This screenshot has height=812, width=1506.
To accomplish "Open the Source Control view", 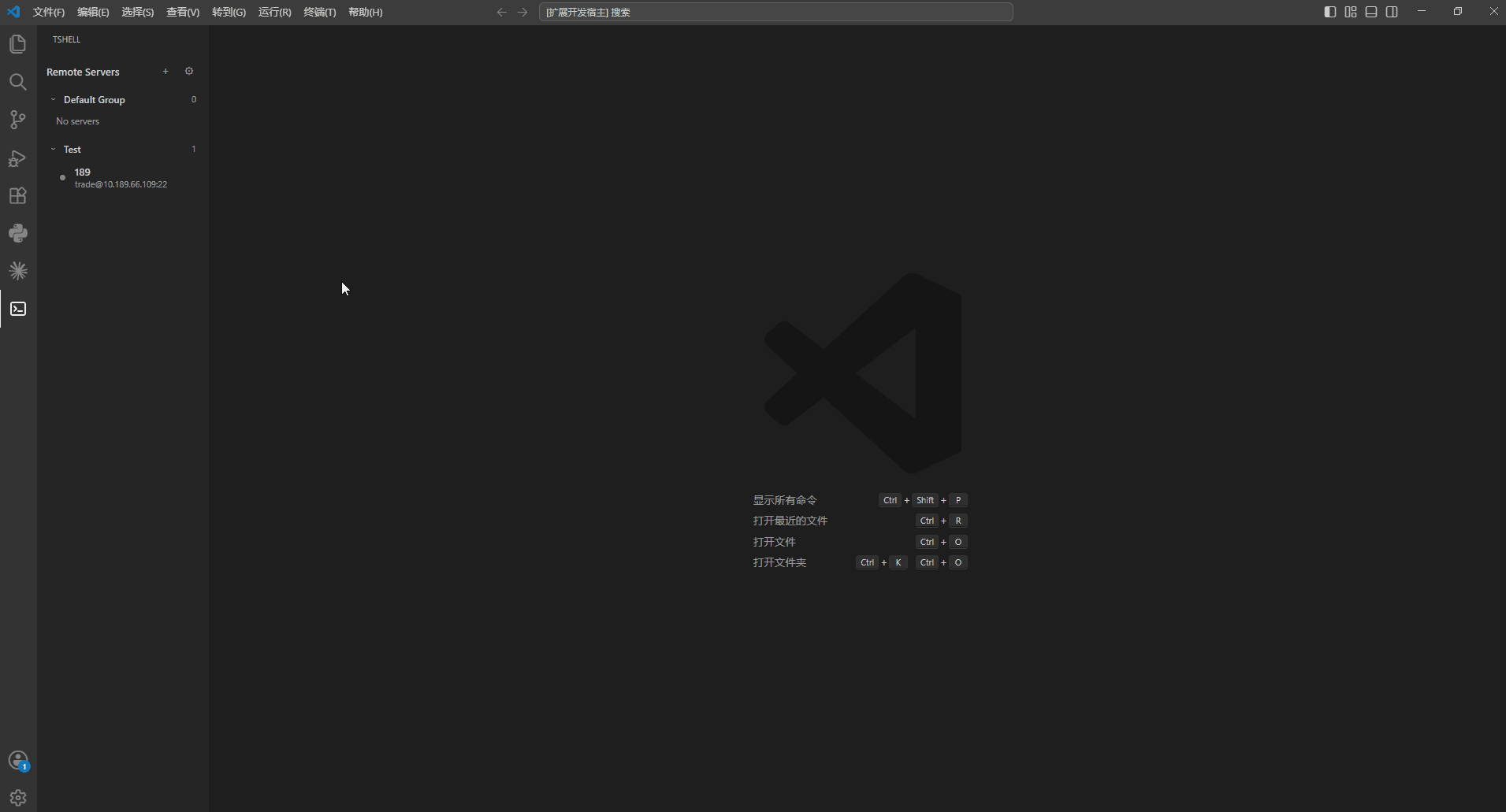I will click(18, 120).
